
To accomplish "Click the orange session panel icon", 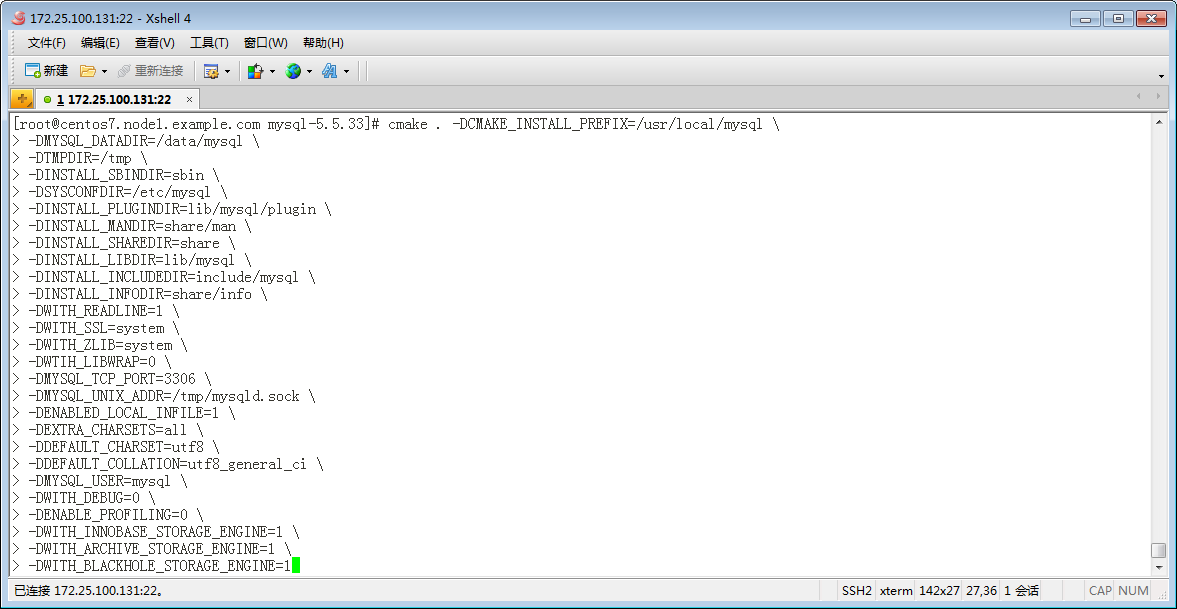I will (20, 99).
